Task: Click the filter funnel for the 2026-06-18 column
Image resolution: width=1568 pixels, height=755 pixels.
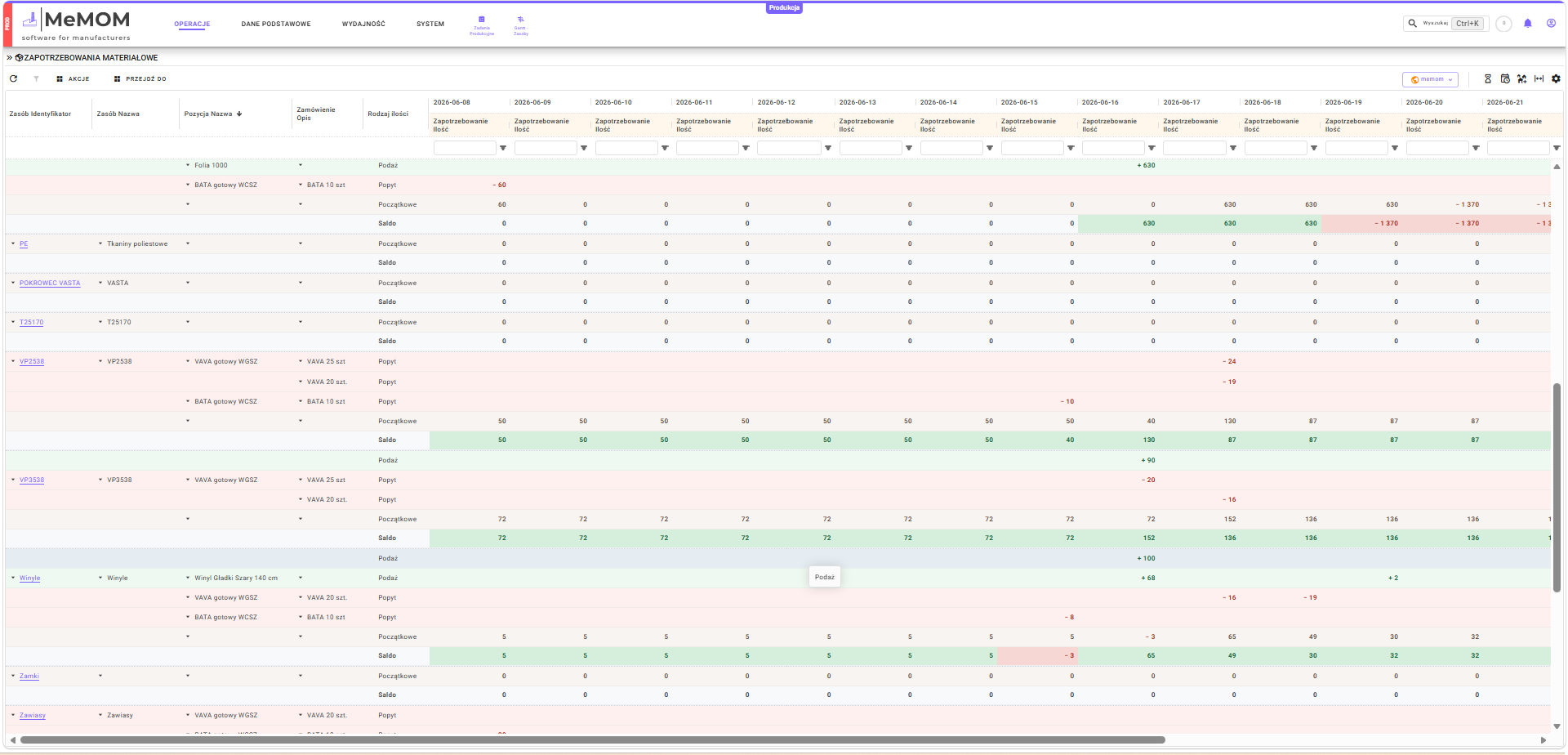Action: (1314, 148)
